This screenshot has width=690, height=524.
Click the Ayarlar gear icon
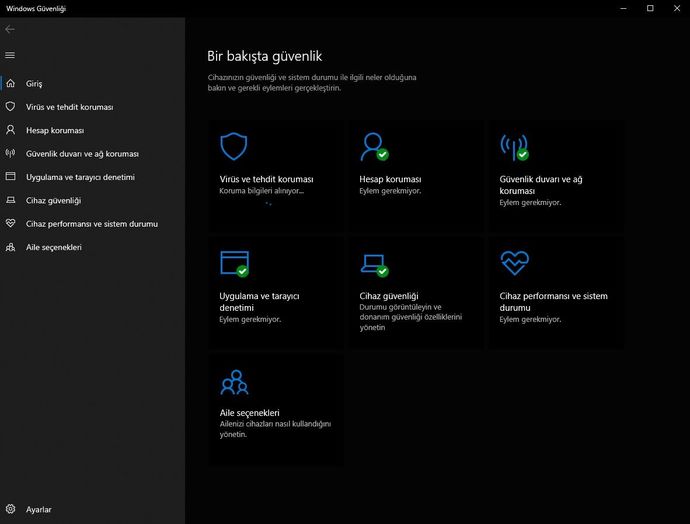(x=11, y=509)
